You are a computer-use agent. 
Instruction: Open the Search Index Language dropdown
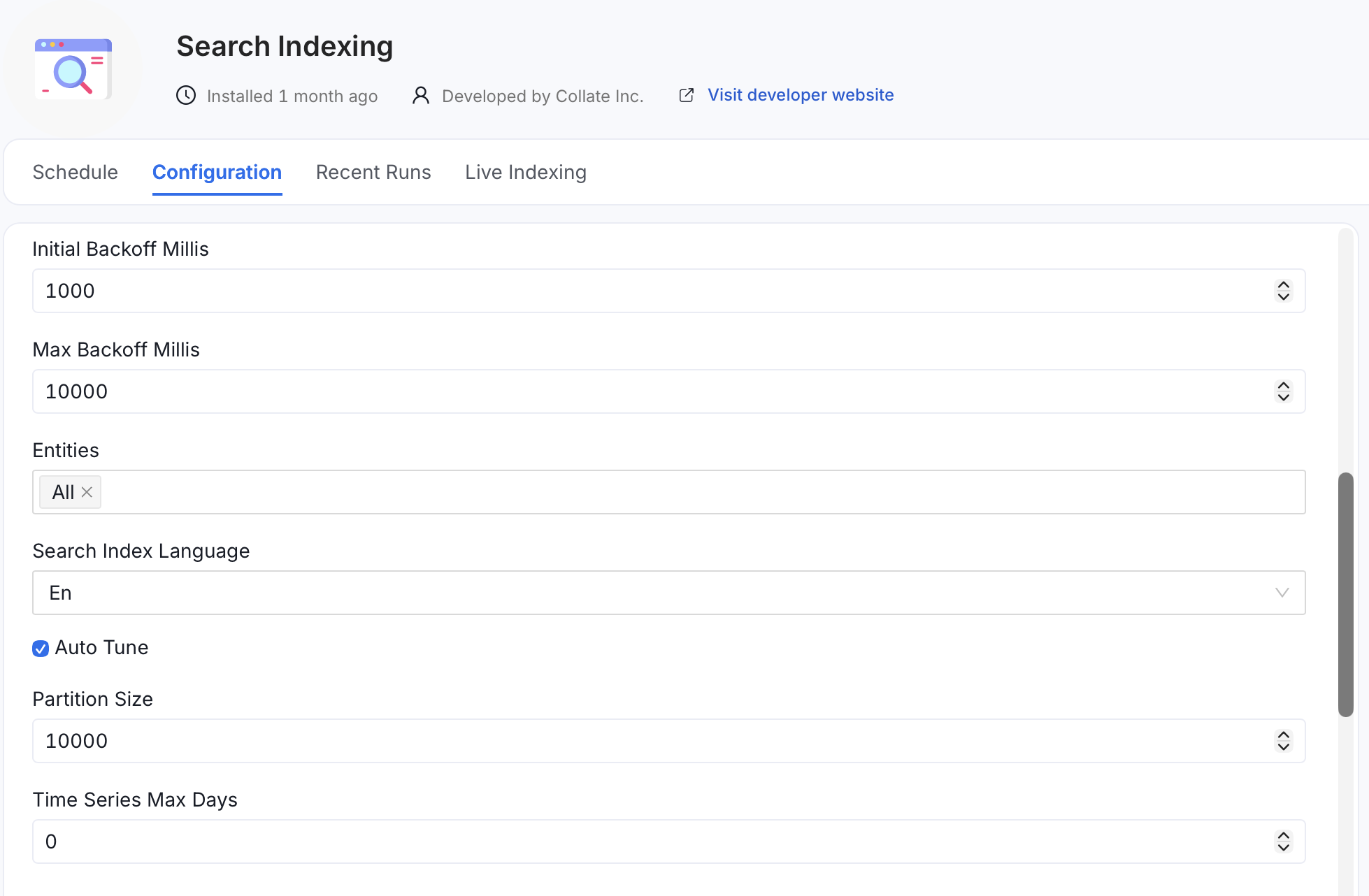668,593
